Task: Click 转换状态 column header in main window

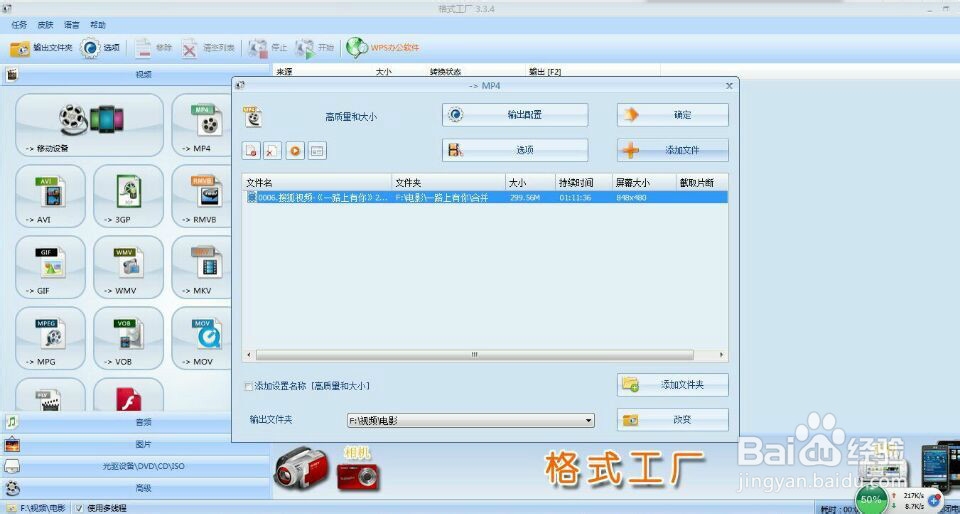Action: point(445,72)
